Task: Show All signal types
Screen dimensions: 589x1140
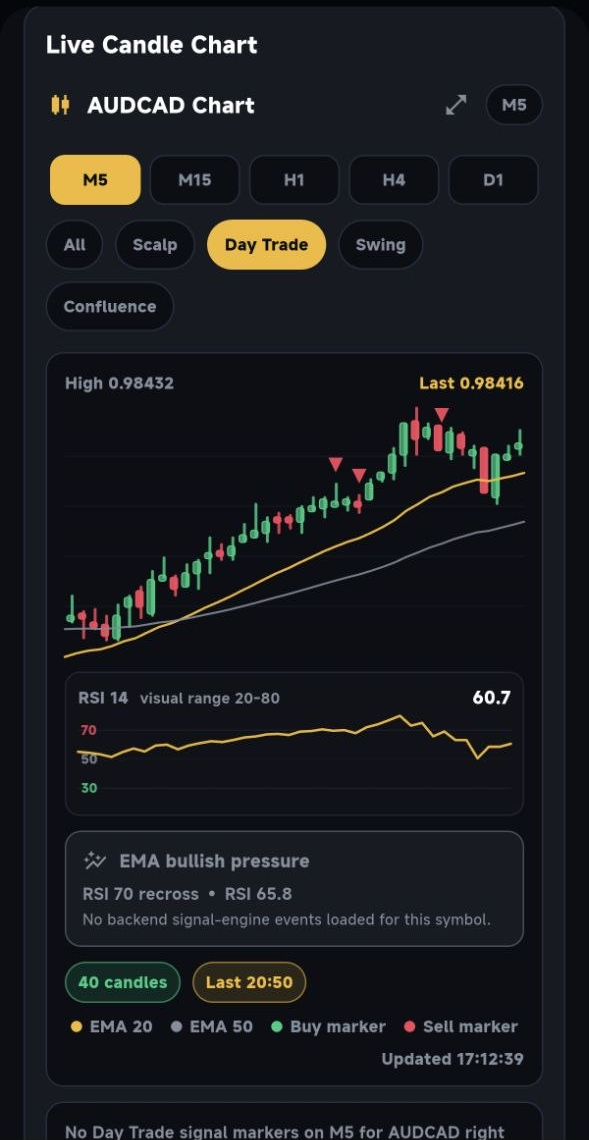Action: (x=74, y=245)
